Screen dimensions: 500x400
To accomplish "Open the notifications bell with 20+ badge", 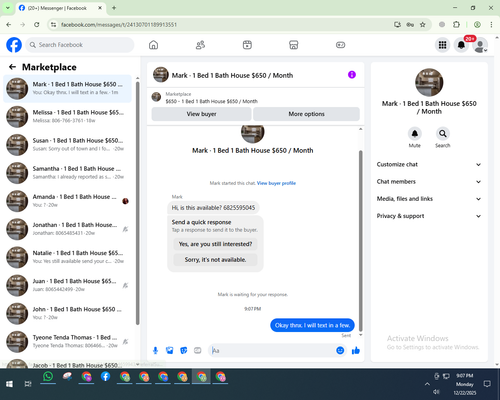I will 461,45.
